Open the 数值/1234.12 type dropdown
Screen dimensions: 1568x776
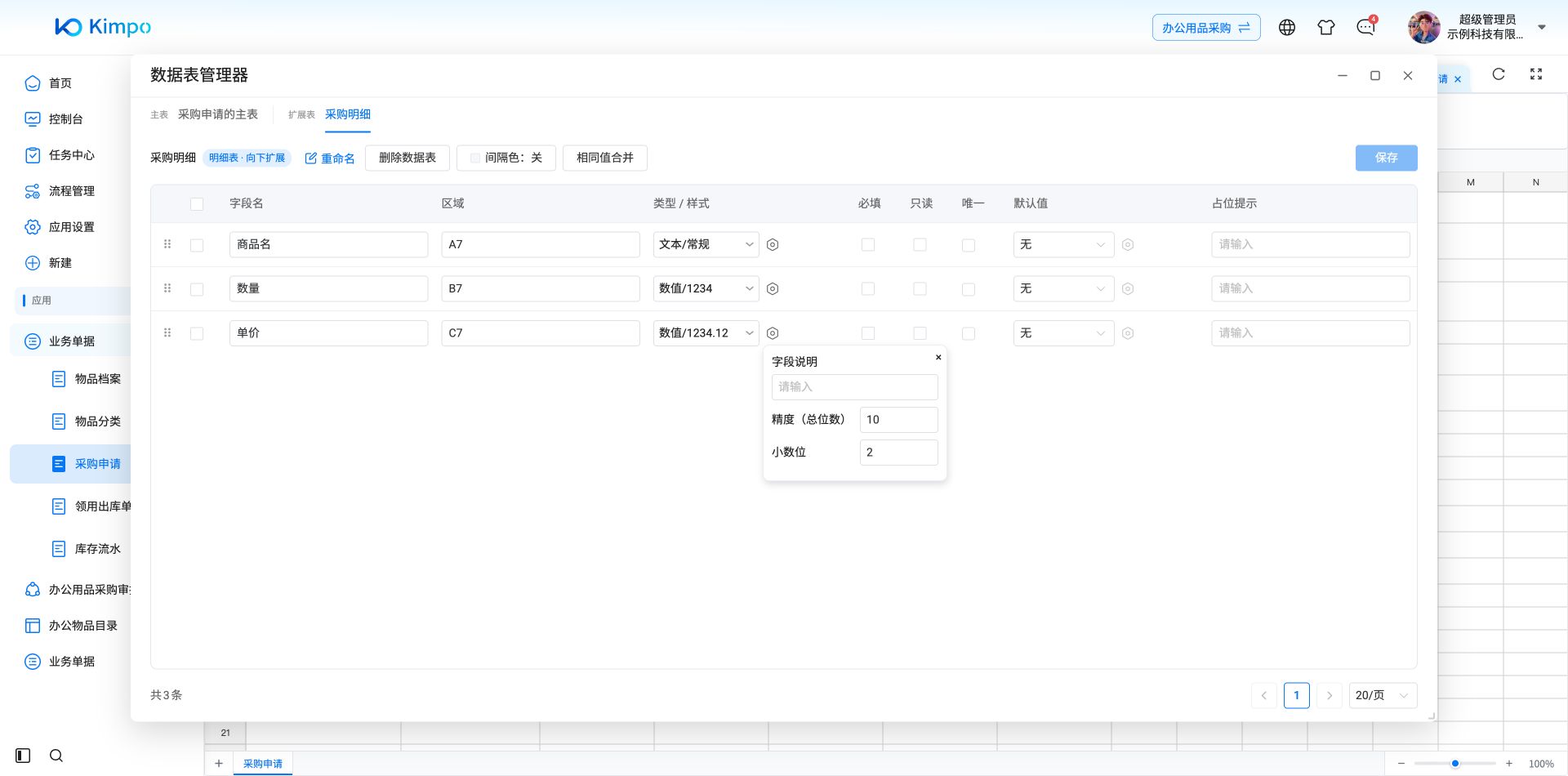706,332
